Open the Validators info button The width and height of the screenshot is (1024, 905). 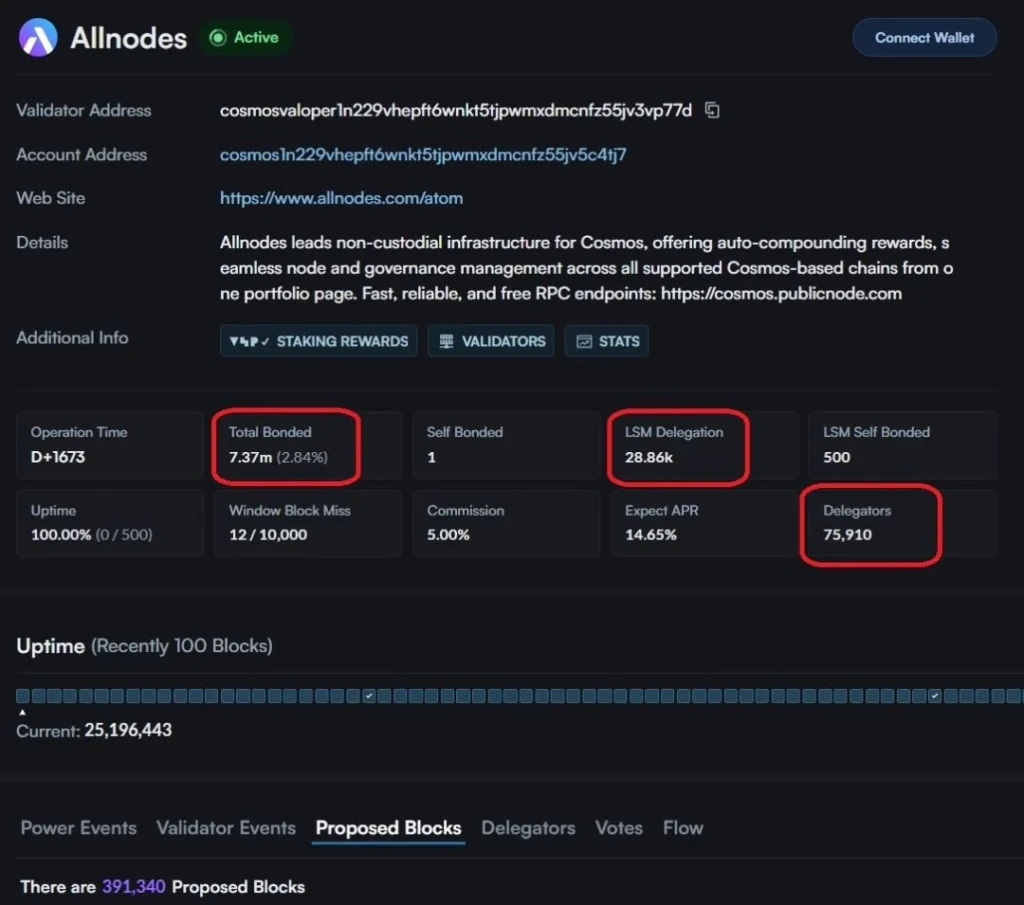click(x=491, y=341)
